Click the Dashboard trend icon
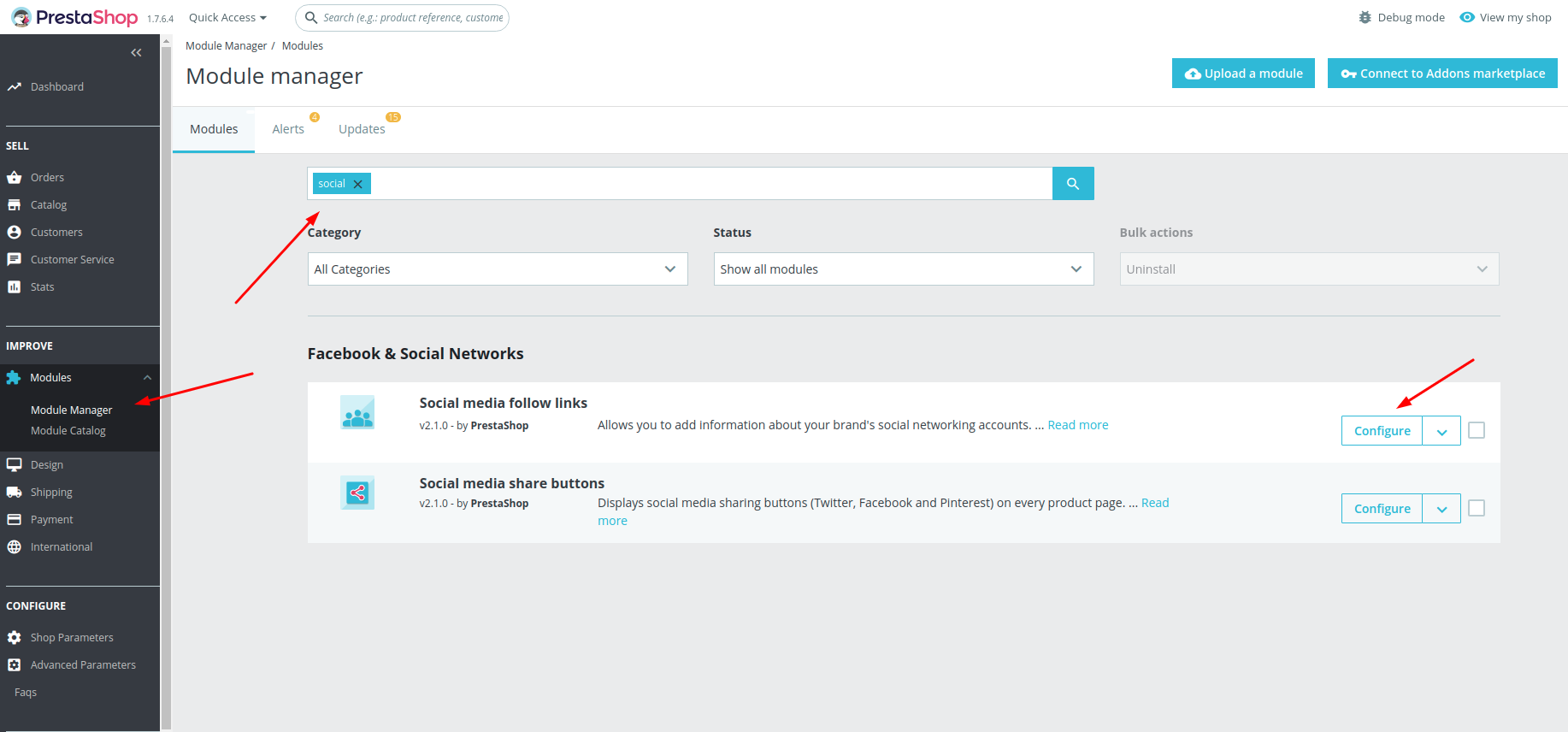 [x=14, y=87]
